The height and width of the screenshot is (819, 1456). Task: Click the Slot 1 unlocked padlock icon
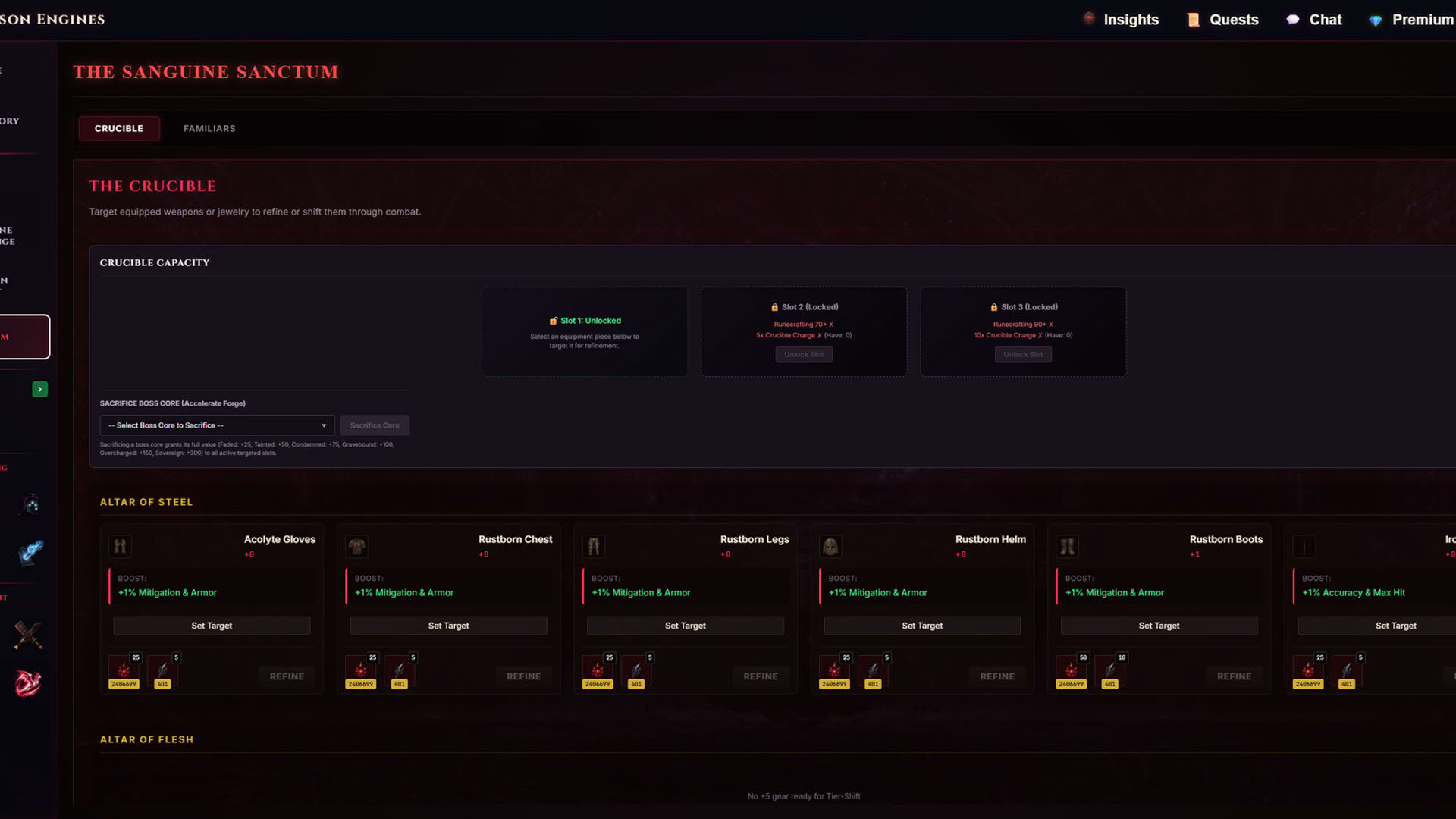pos(554,321)
